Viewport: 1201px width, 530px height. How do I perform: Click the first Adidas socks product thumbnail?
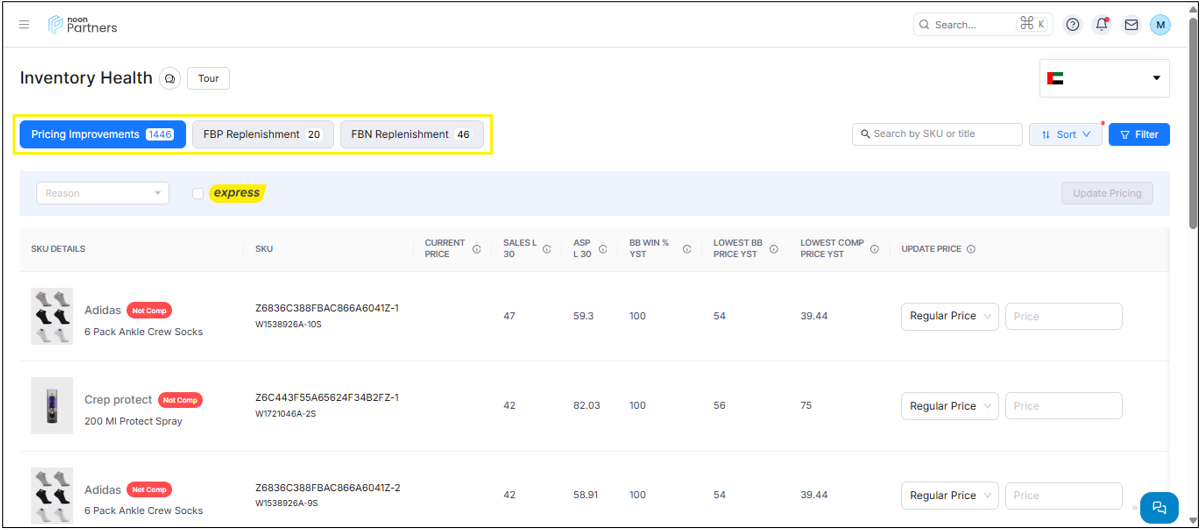point(52,317)
